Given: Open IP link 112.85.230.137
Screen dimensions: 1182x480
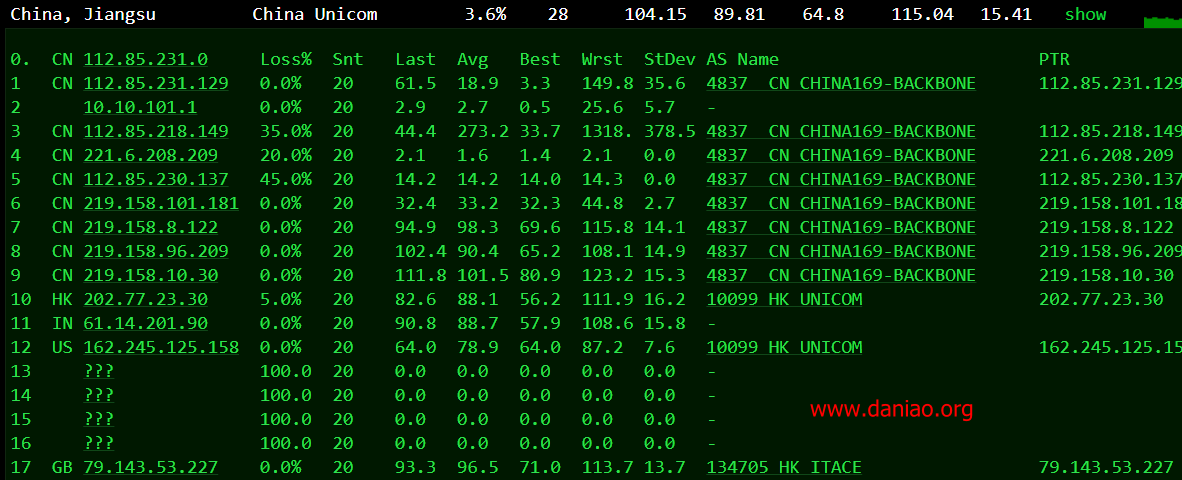Looking at the screenshot, I should [156, 180].
